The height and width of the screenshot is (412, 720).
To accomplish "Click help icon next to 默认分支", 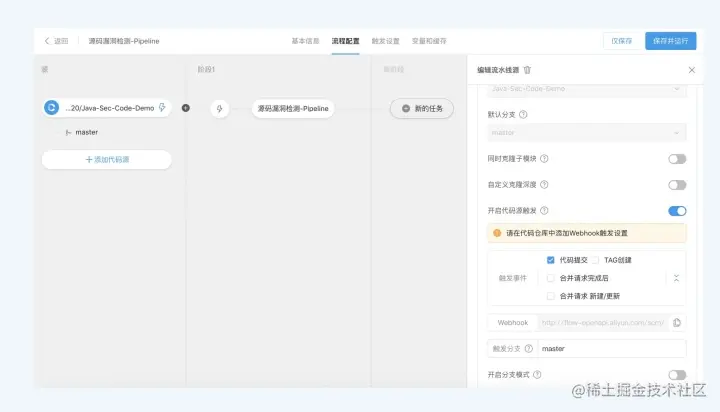I will [x=523, y=114].
